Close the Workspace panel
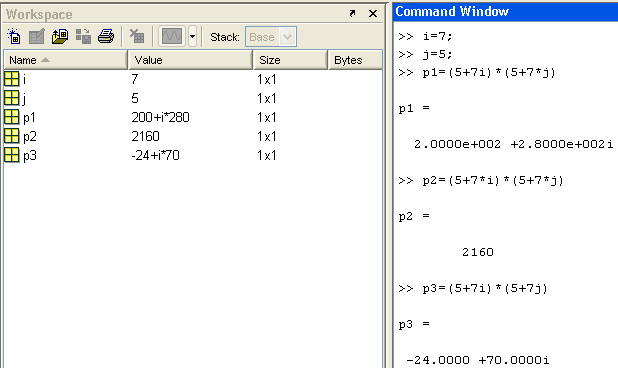The width and height of the screenshot is (618, 368). tap(373, 14)
